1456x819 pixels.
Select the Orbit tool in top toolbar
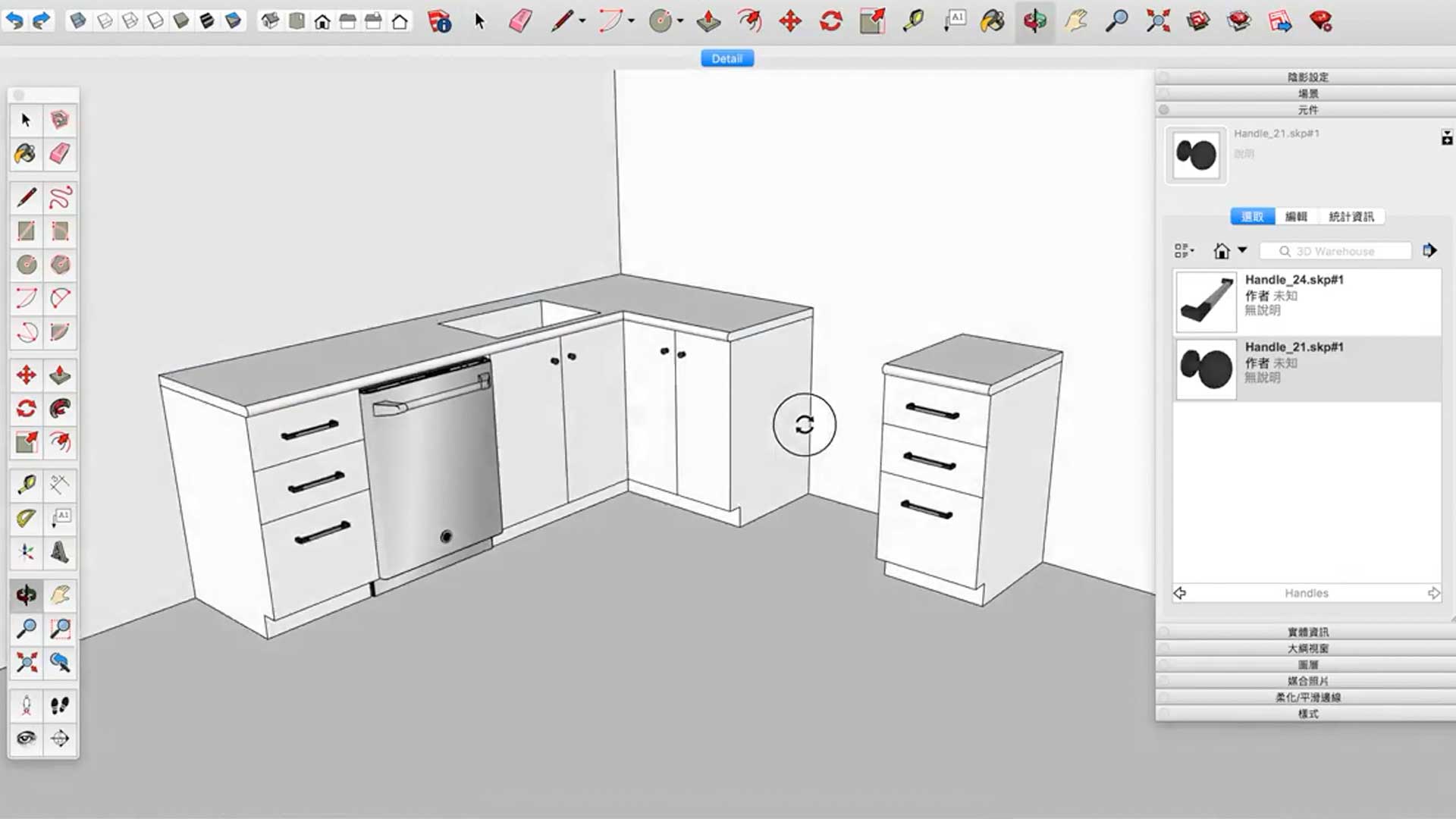[1034, 21]
